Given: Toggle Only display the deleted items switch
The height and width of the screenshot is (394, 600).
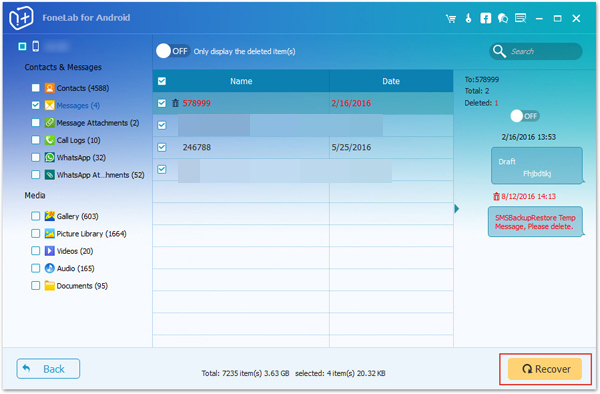Looking at the screenshot, I should click(x=173, y=51).
